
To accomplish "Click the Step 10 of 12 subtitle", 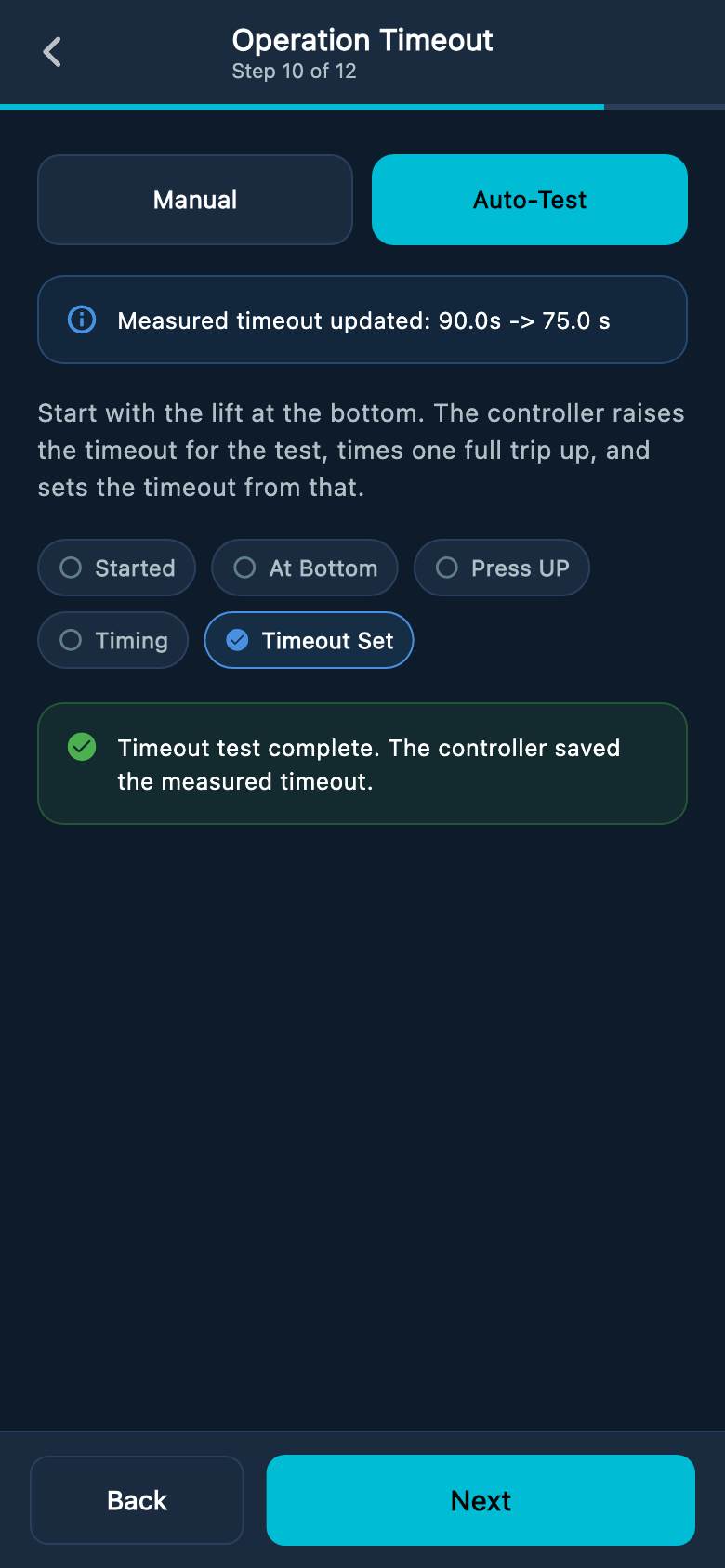I will tap(294, 72).
